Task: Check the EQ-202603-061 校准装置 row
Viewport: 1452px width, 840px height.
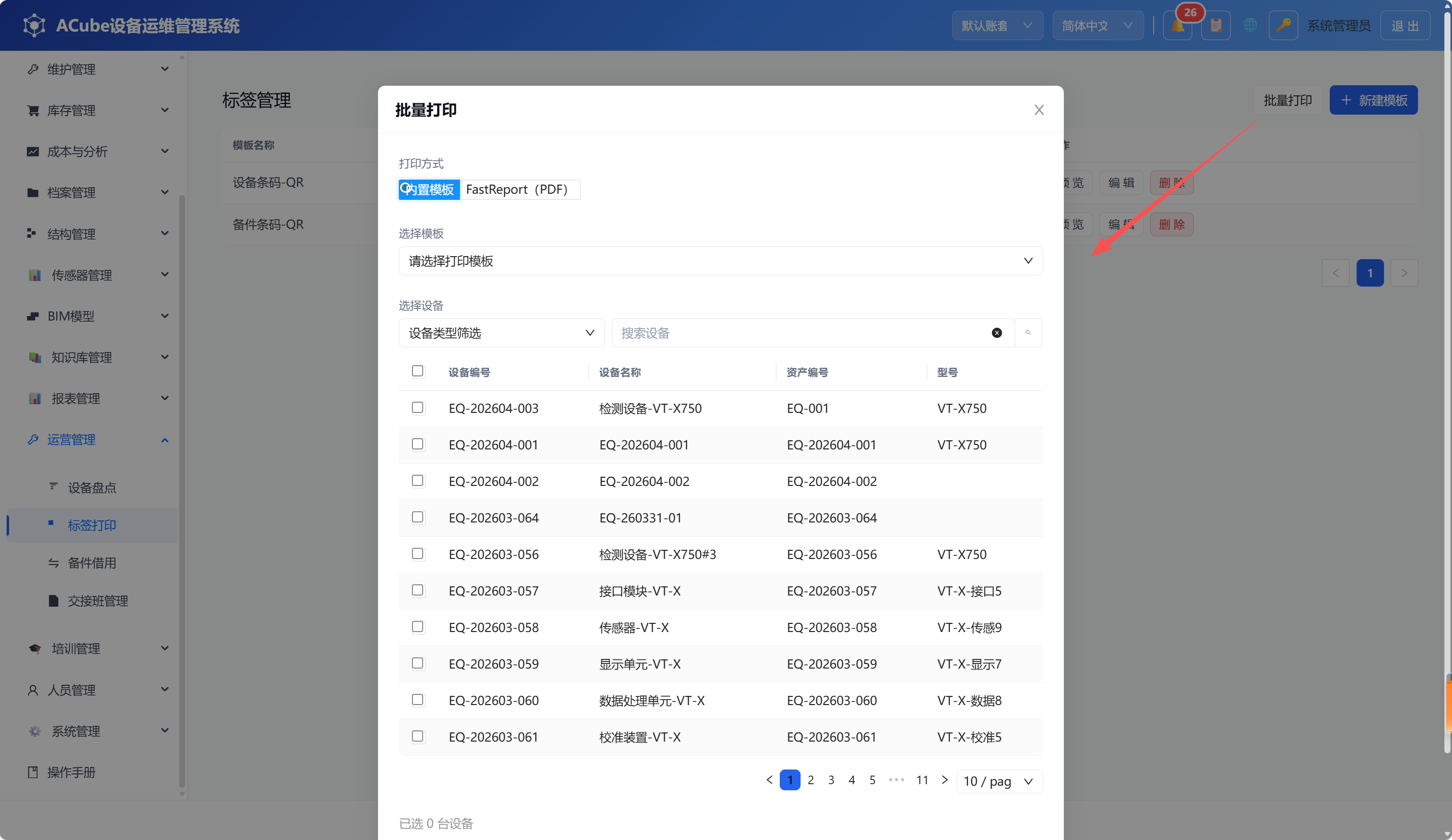Action: tap(418, 736)
